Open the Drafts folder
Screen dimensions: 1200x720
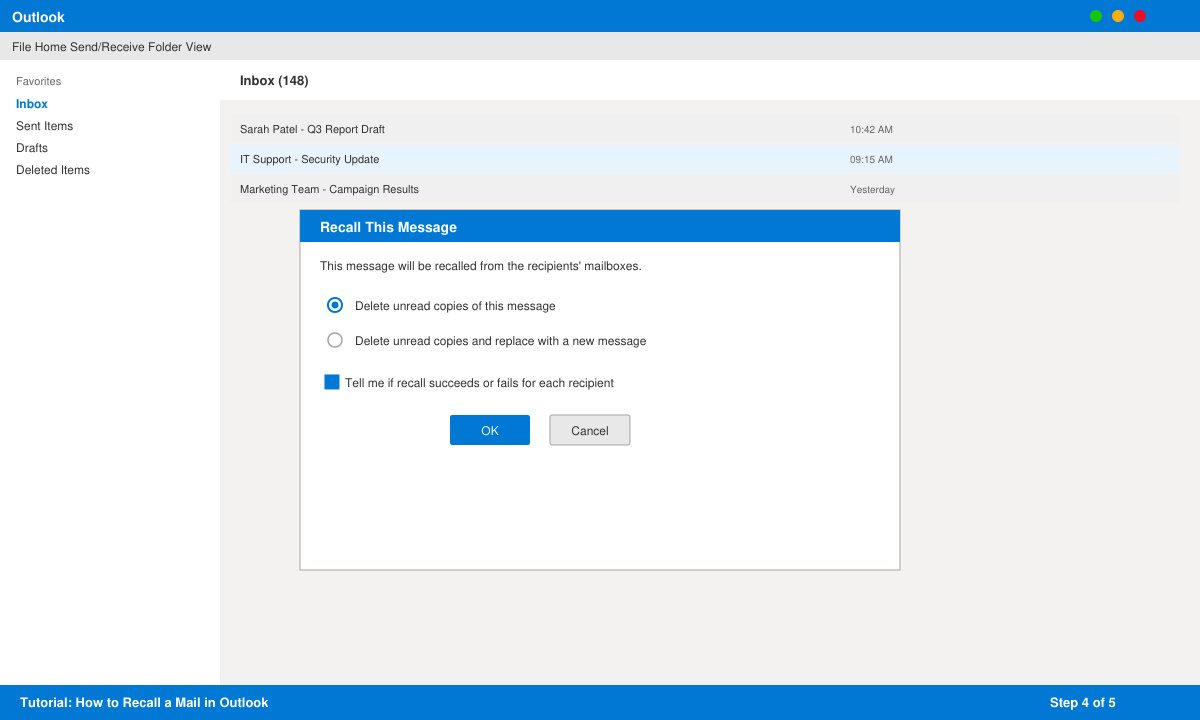[32, 148]
